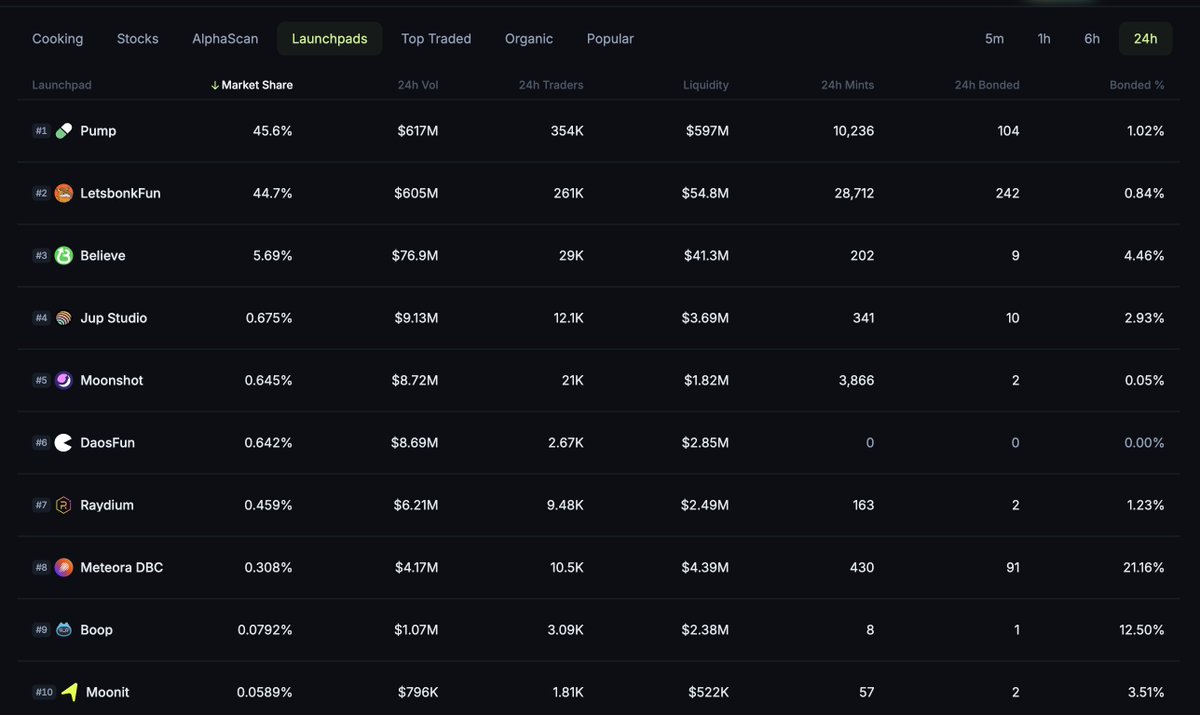Click Boop's $1.07M volume value
This screenshot has height=715, width=1200.
(415, 630)
